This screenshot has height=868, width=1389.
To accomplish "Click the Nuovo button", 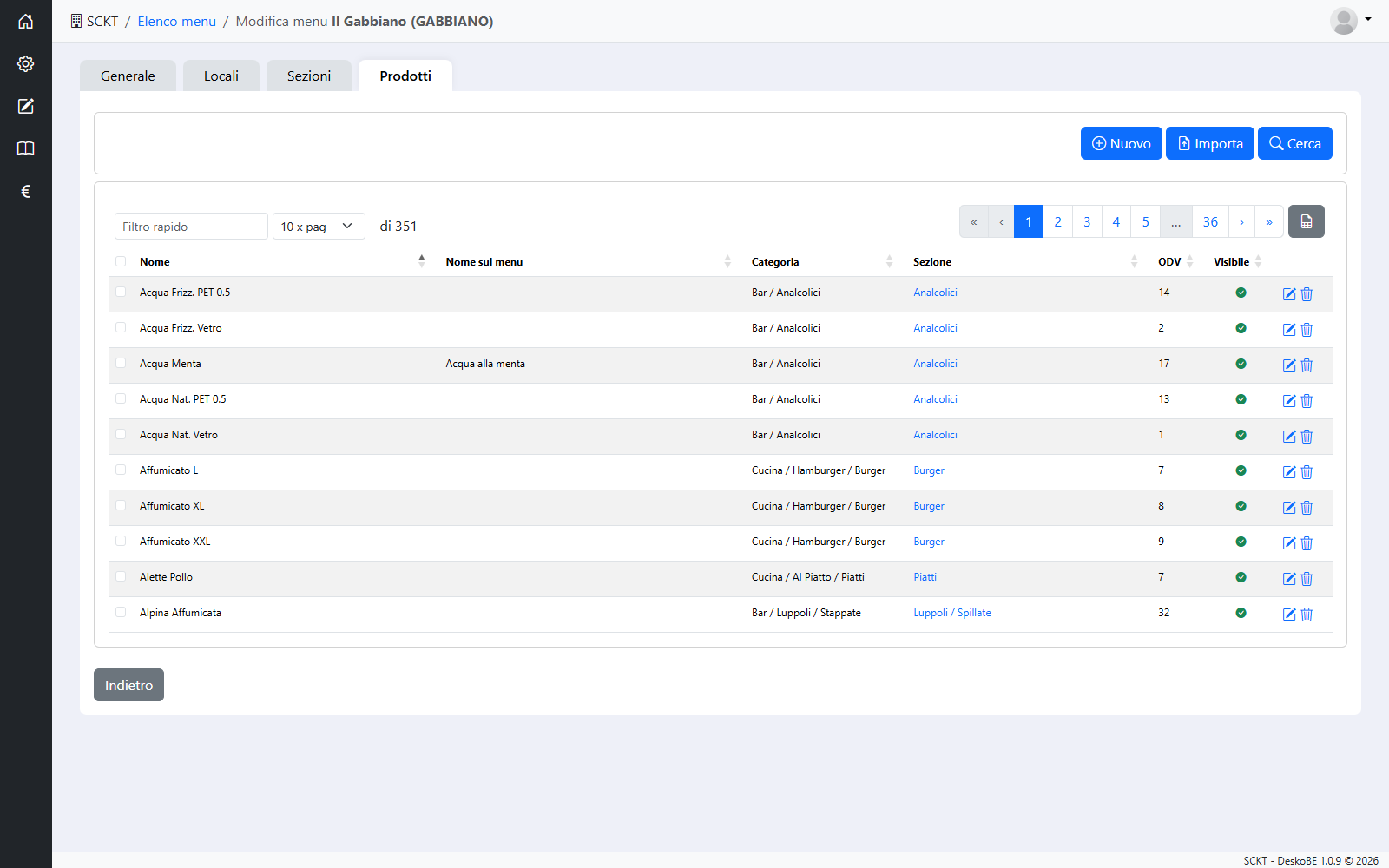I will coord(1121,143).
